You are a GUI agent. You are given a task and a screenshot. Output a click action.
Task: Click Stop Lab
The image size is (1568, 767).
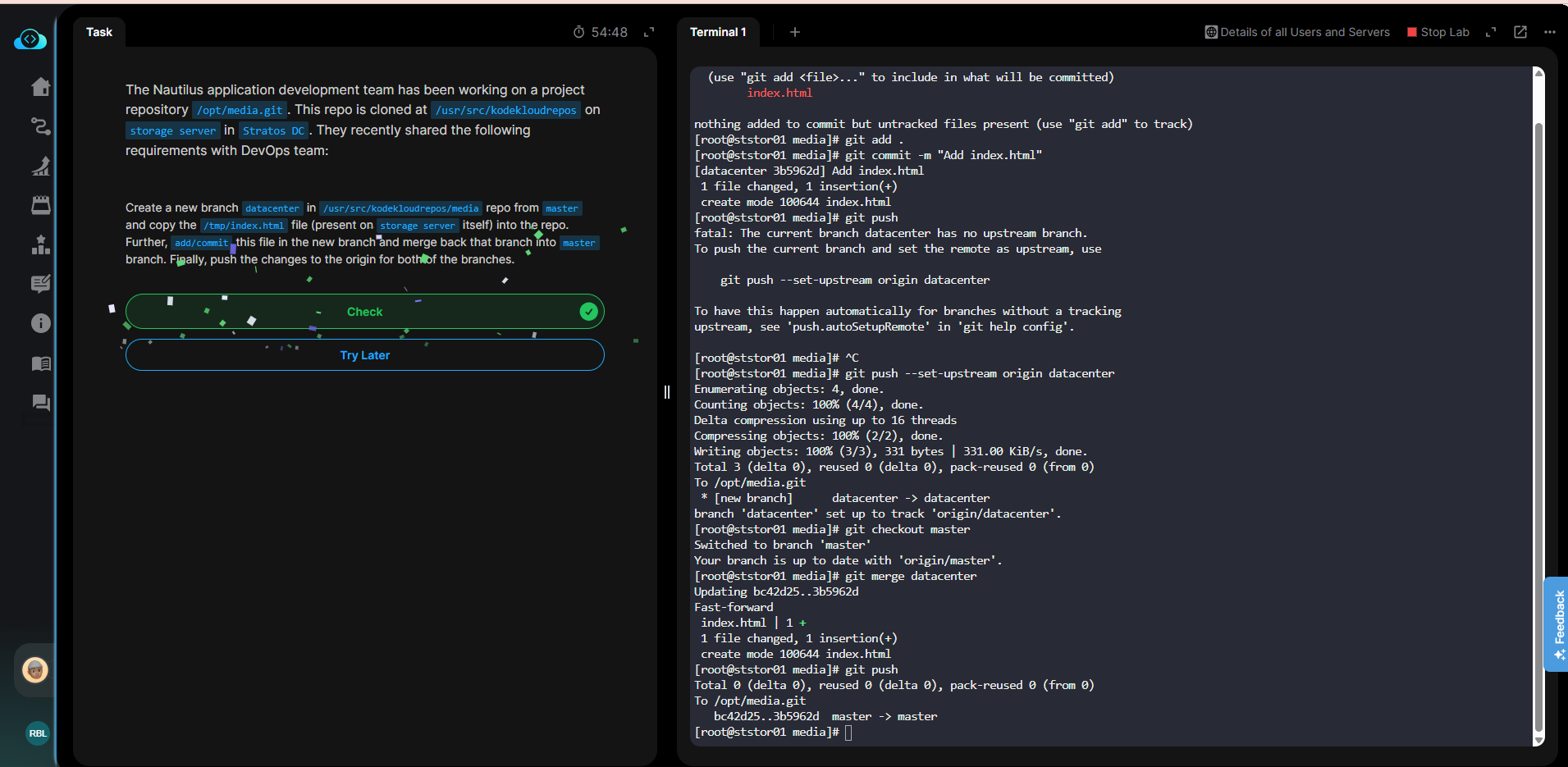click(1438, 32)
